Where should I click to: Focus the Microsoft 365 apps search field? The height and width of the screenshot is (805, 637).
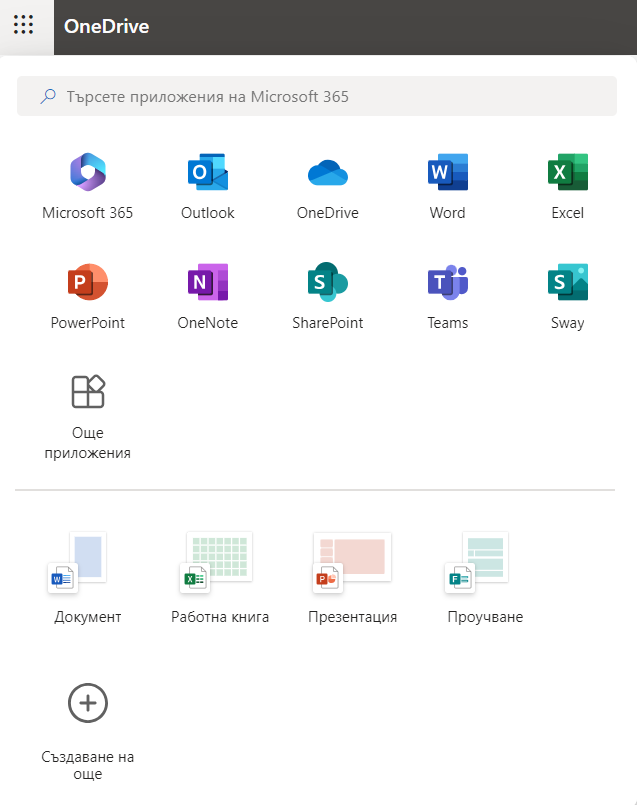coord(317,96)
